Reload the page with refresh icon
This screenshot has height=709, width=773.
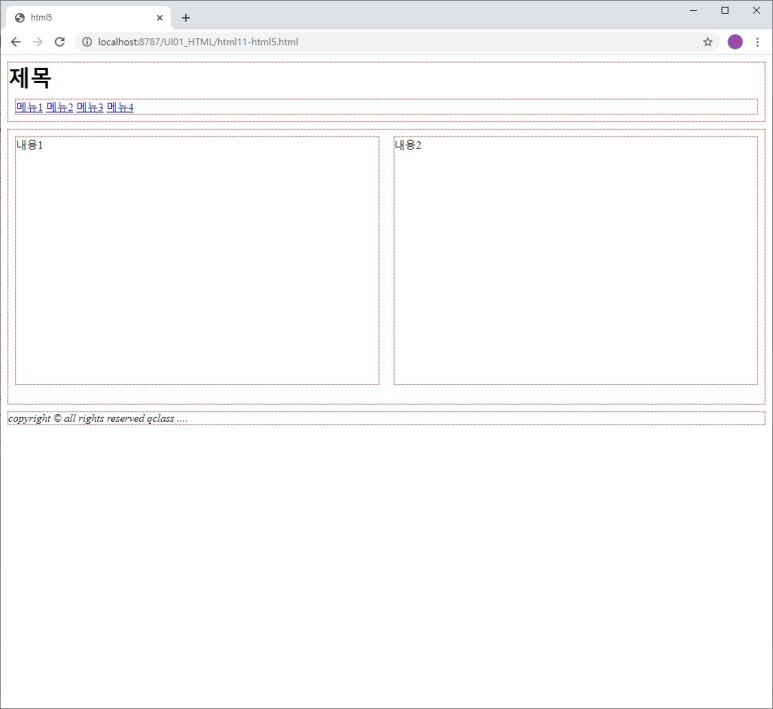[60, 42]
